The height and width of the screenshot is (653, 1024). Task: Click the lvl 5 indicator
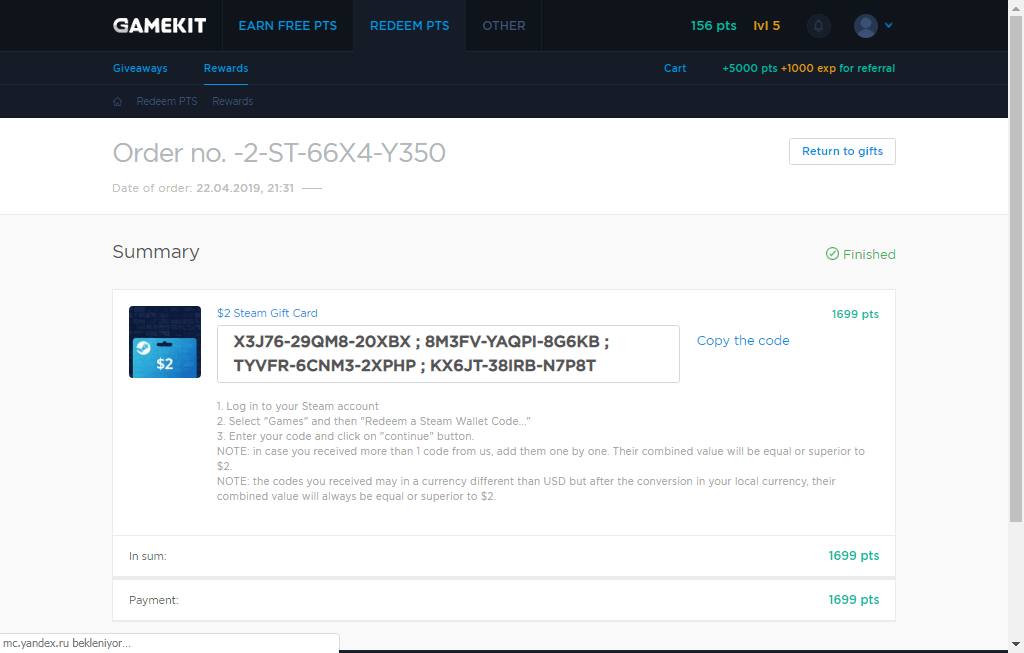pos(767,25)
